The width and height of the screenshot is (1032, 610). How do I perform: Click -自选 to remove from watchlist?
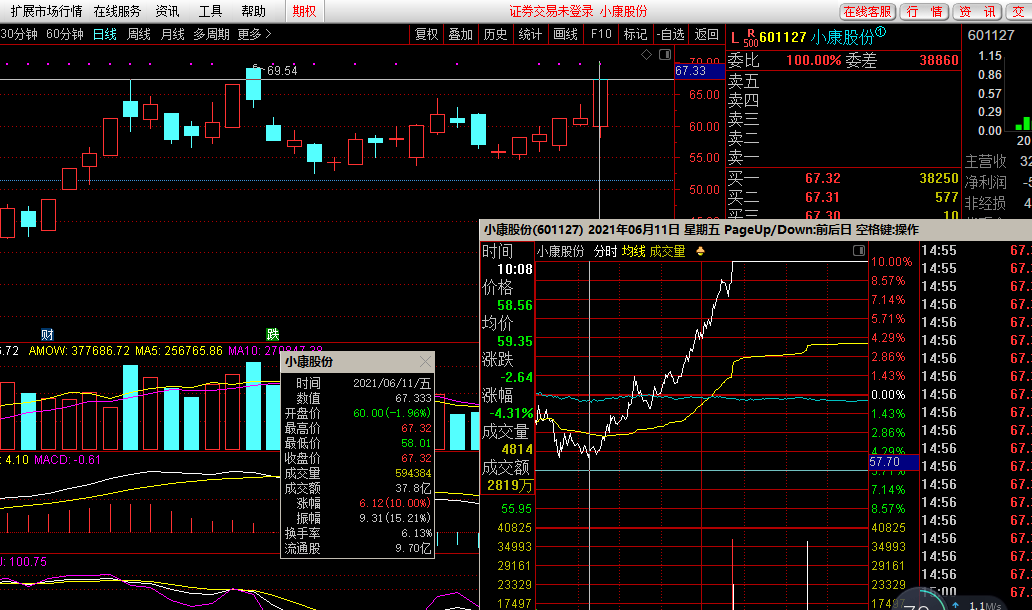click(671, 34)
